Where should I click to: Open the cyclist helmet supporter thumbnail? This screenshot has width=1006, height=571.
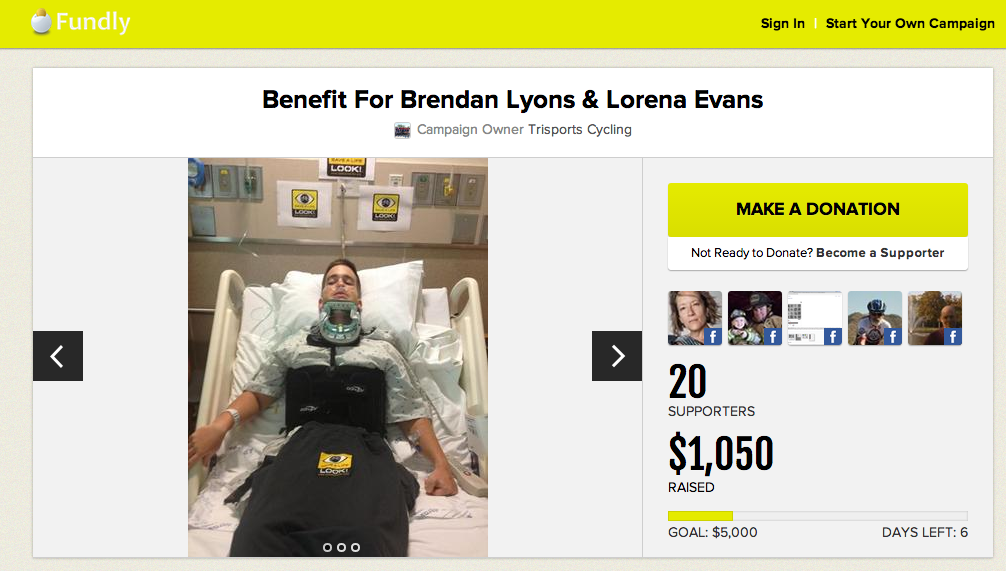click(x=875, y=318)
